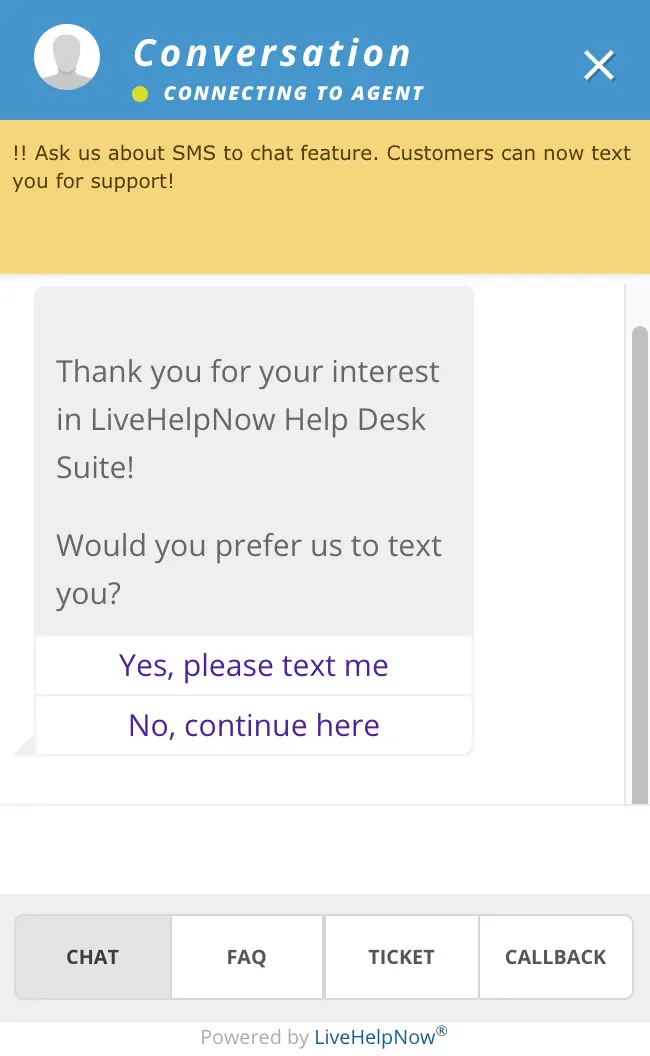Click the chat message bubble from agent
This screenshot has height=1056, width=650.
click(253, 460)
